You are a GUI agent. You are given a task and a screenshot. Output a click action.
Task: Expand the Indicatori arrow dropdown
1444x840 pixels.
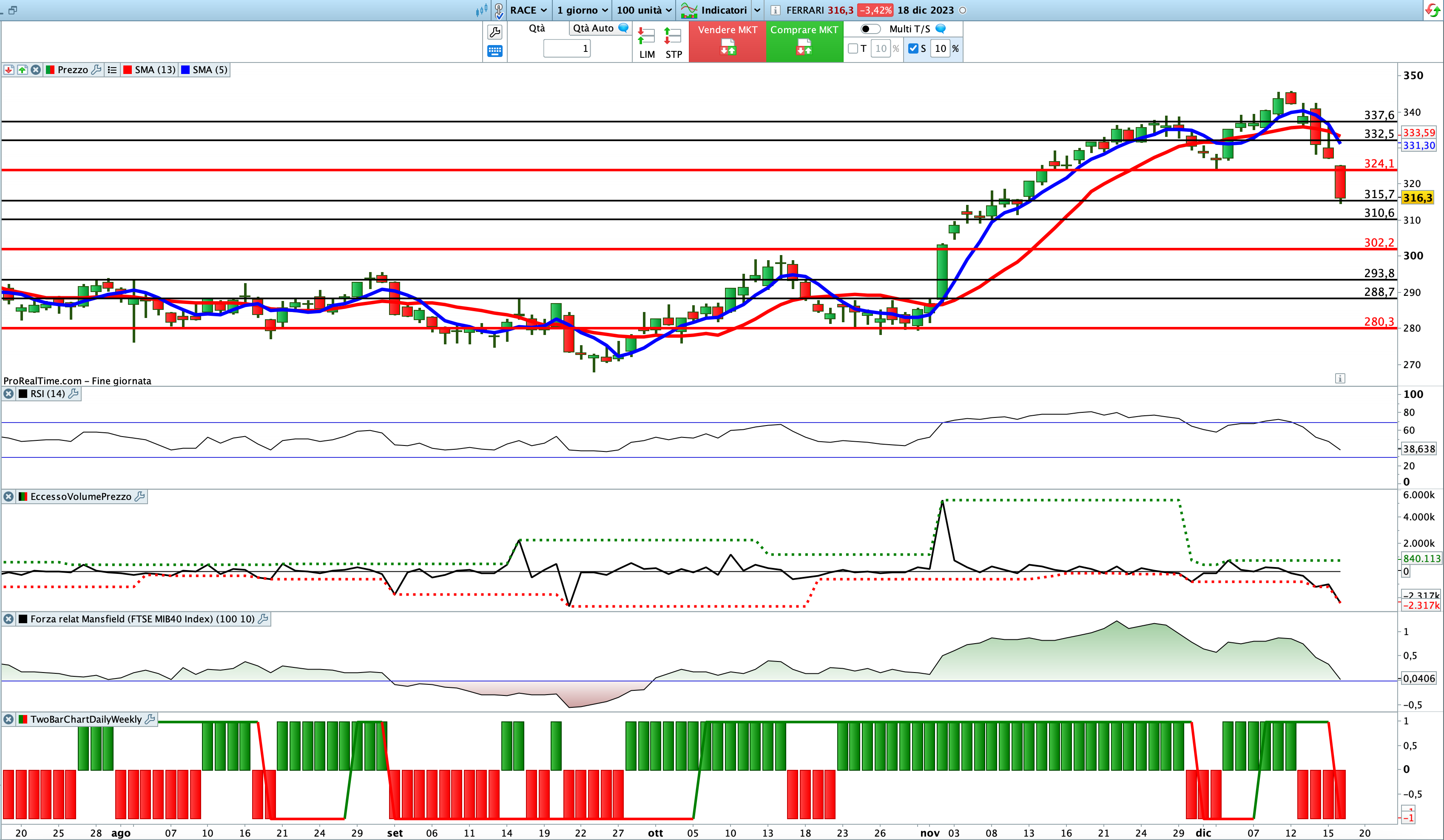pos(757,10)
